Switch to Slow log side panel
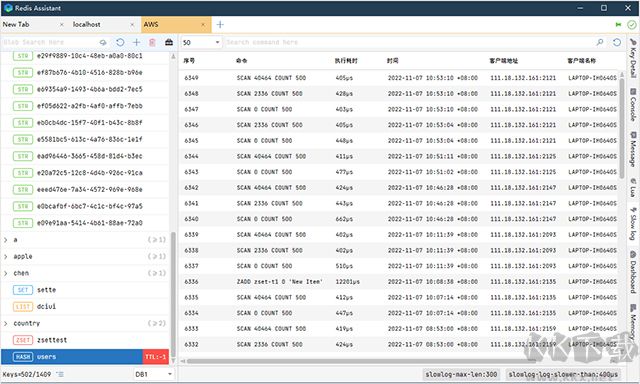This screenshot has width=640, height=384. click(x=633, y=223)
